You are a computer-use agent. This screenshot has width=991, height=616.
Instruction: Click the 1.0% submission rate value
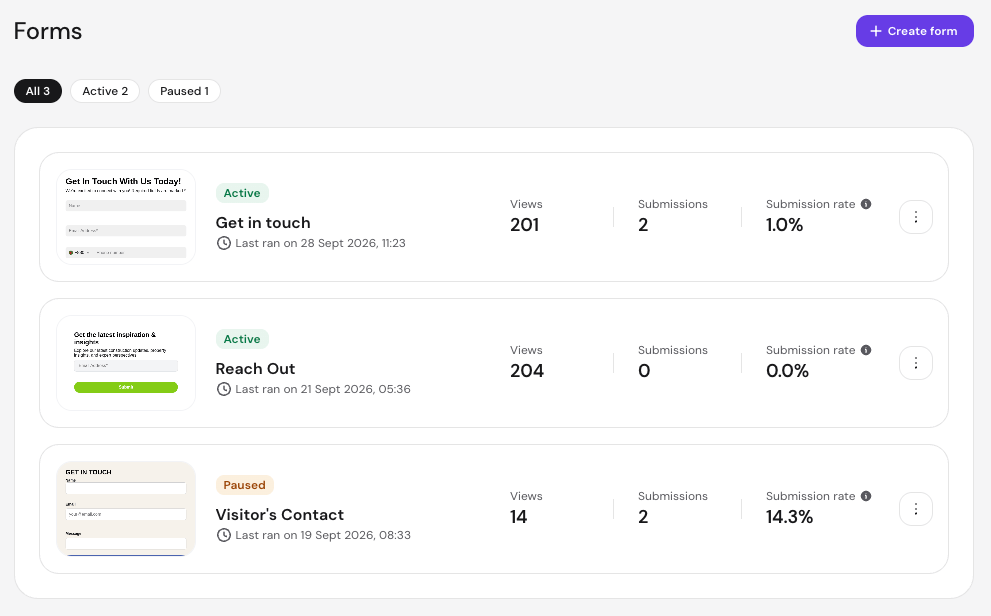coord(784,225)
